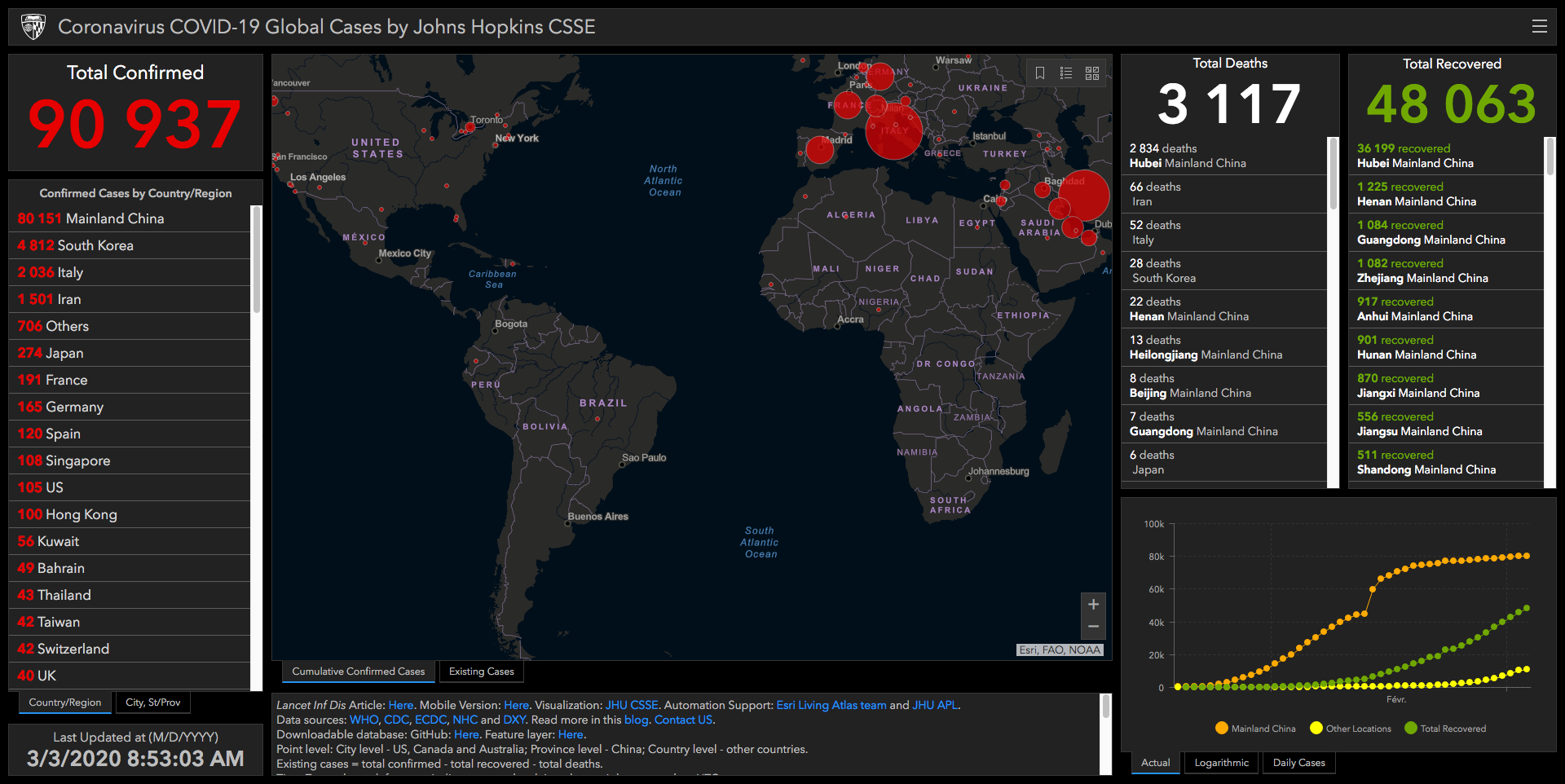This screenshot has height=784, width=1565.
Task: Follow the JHU APL link
Action: point(935,705)
